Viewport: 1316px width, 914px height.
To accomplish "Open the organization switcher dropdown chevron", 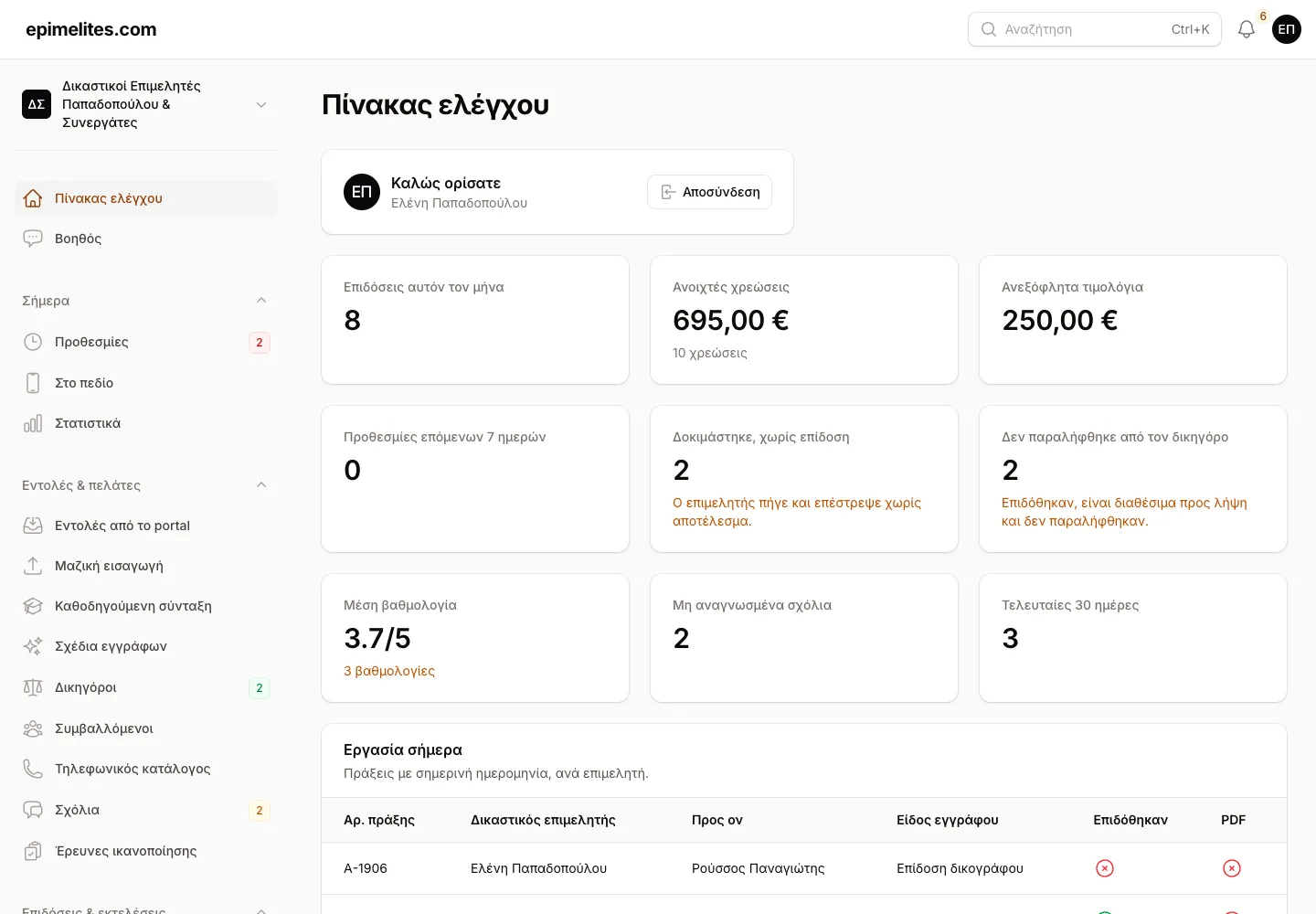I will pyautogui.click(x=261, y=104).
